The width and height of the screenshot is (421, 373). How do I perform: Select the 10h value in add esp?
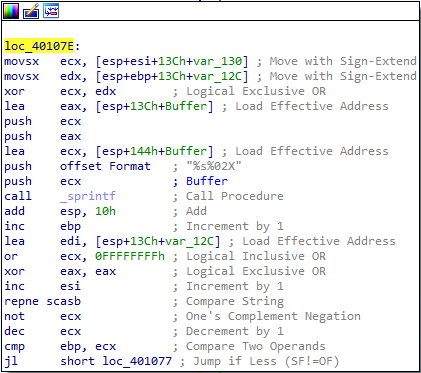coord(105,211)
